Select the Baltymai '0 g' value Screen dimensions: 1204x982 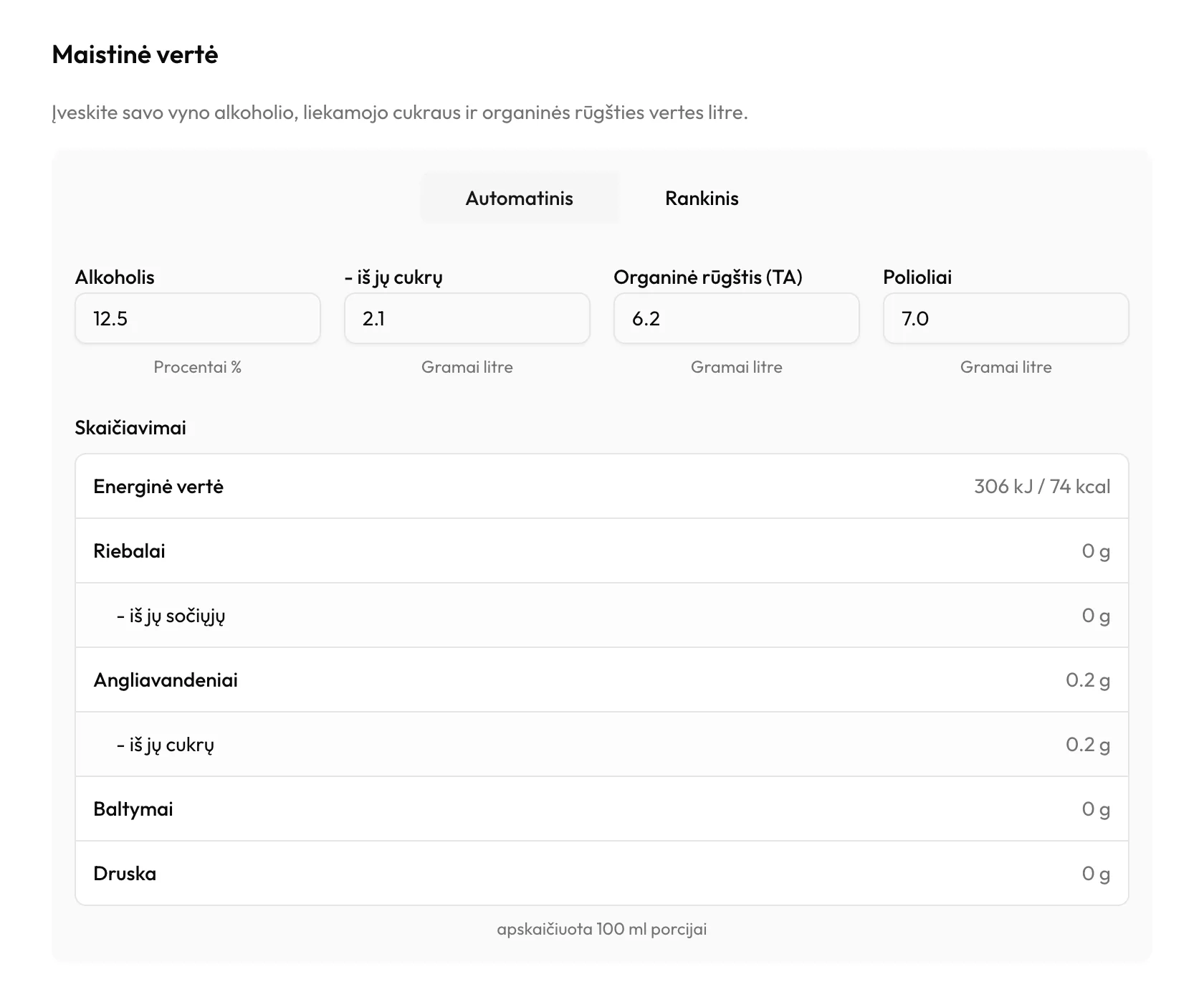[1096, 809]
